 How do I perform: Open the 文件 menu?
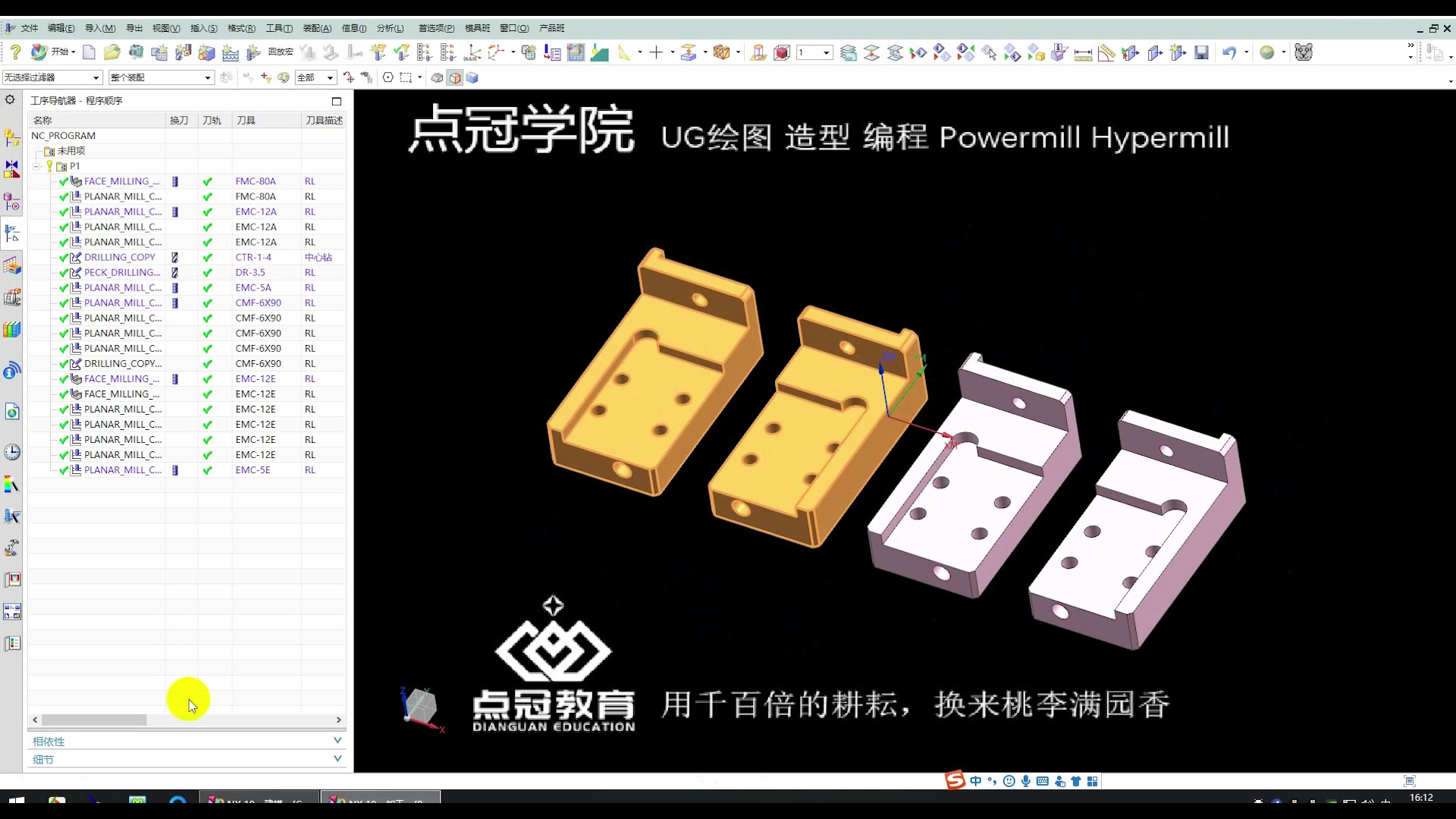[30, 28]
